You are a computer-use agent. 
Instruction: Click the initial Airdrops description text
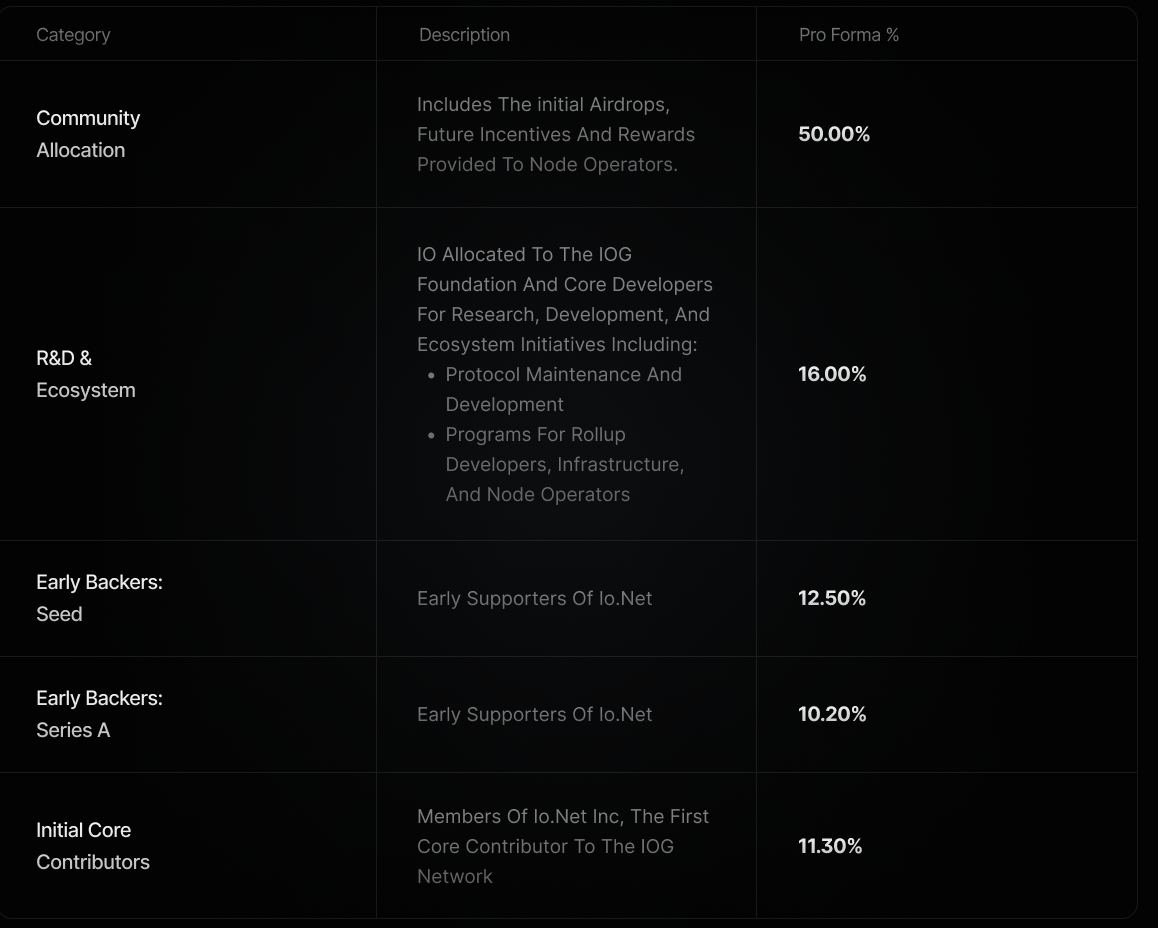point(555,134)
